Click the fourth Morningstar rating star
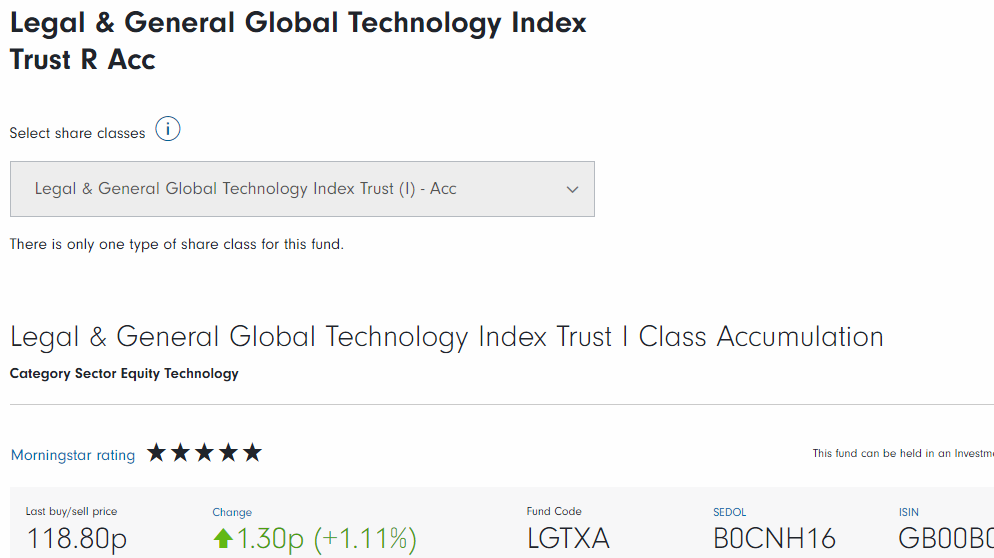This screenshot has height=558, width=994. click(228, 453)
